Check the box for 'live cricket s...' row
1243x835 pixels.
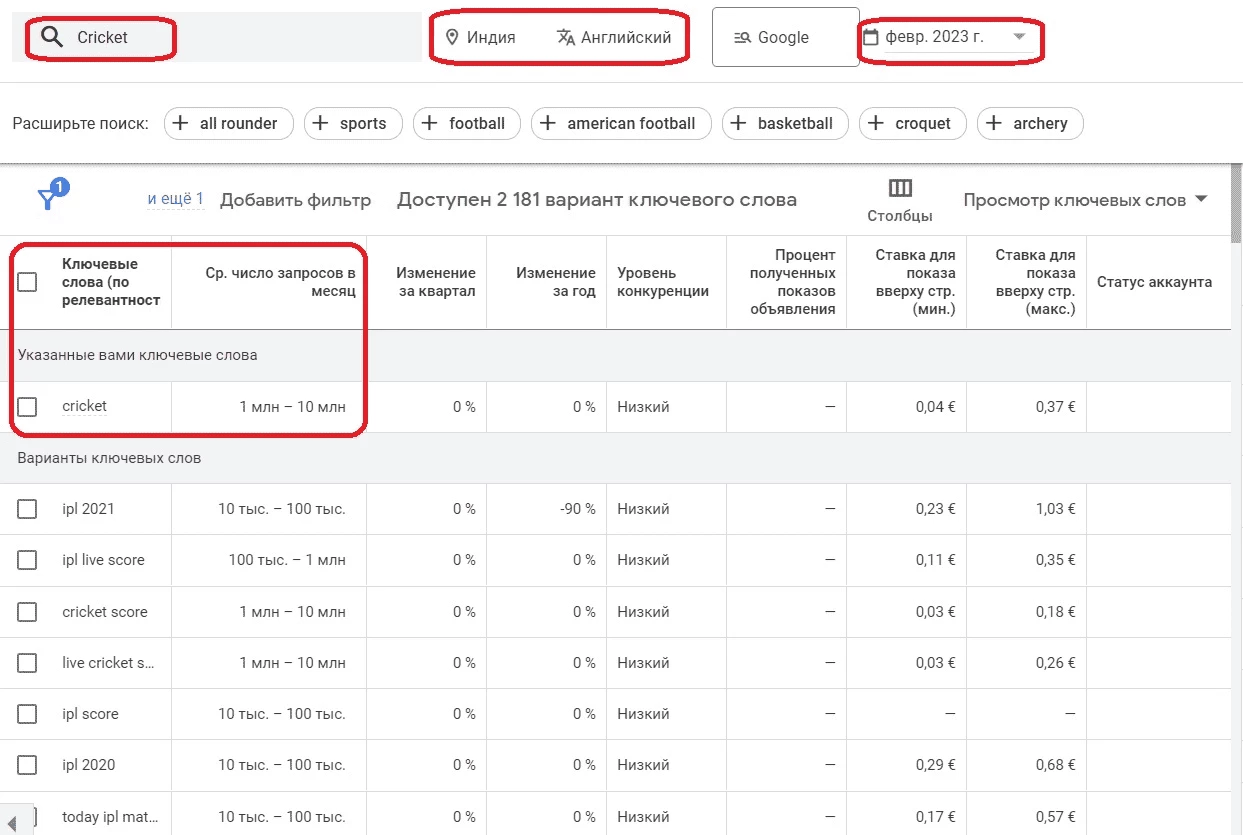(x=27, y=663)
